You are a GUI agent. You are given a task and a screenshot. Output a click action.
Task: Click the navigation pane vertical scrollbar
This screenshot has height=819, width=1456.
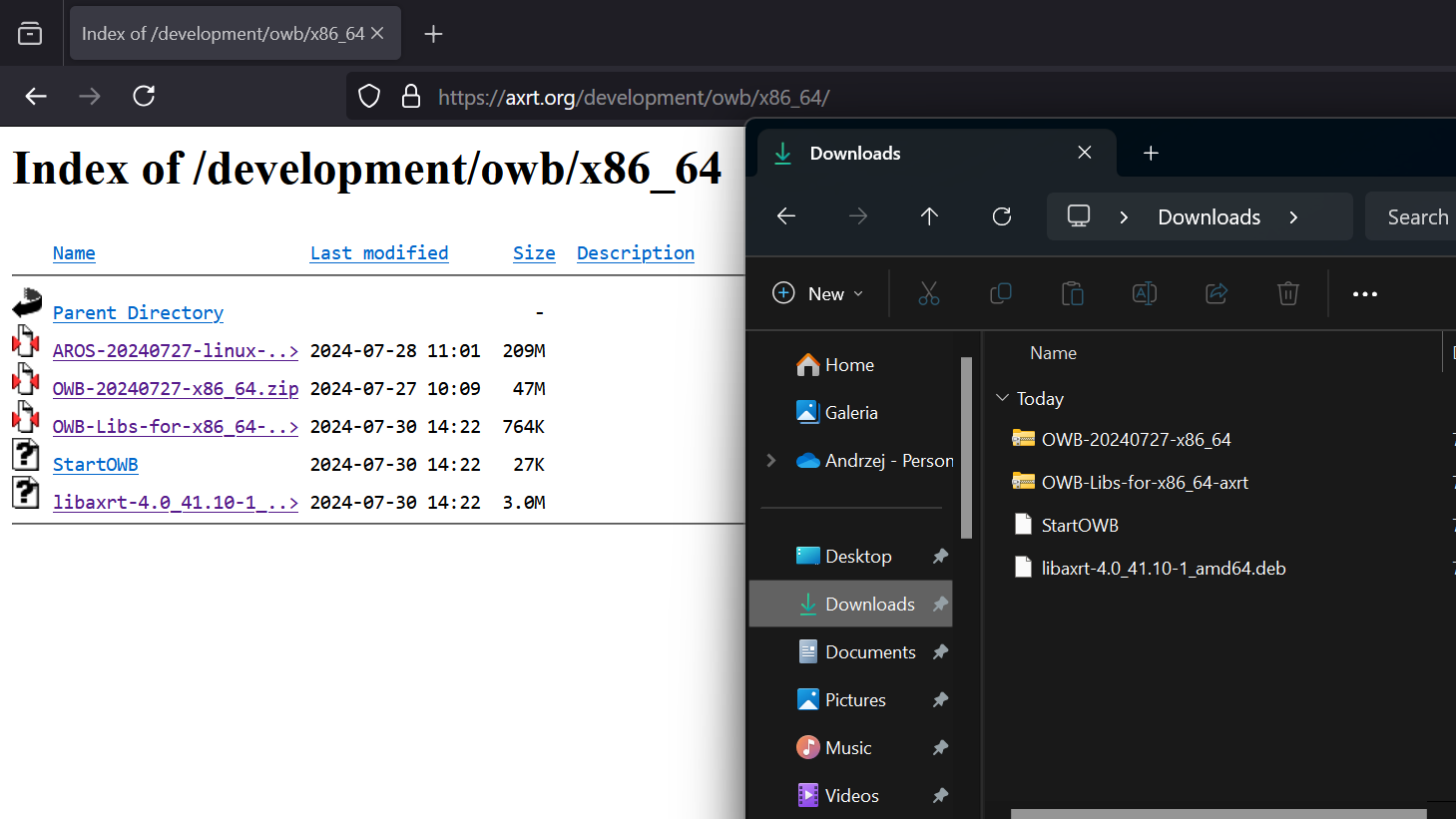click(965, 447)
